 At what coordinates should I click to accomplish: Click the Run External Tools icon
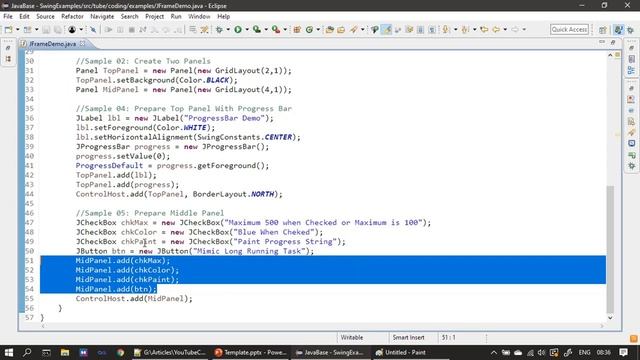[276, 29]
